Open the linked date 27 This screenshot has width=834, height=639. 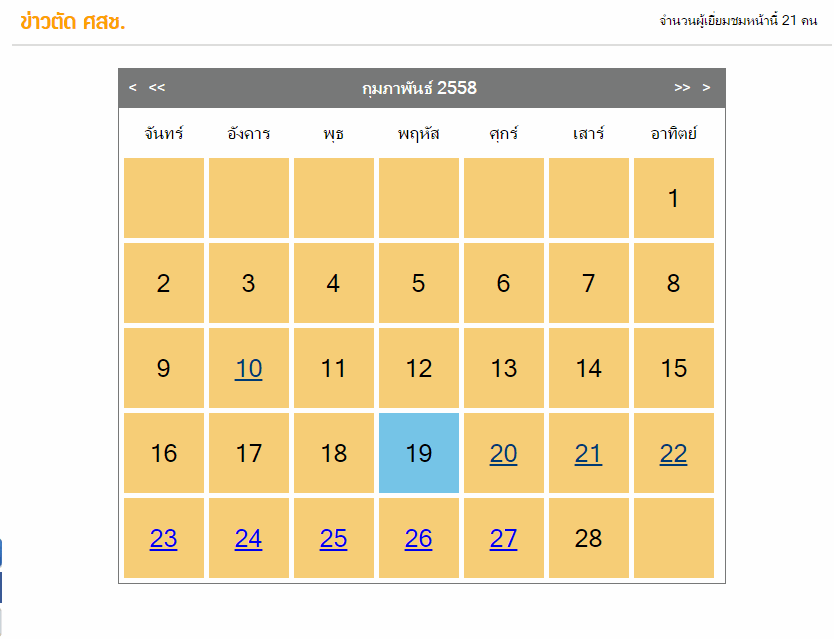click(x=503, y=539)
